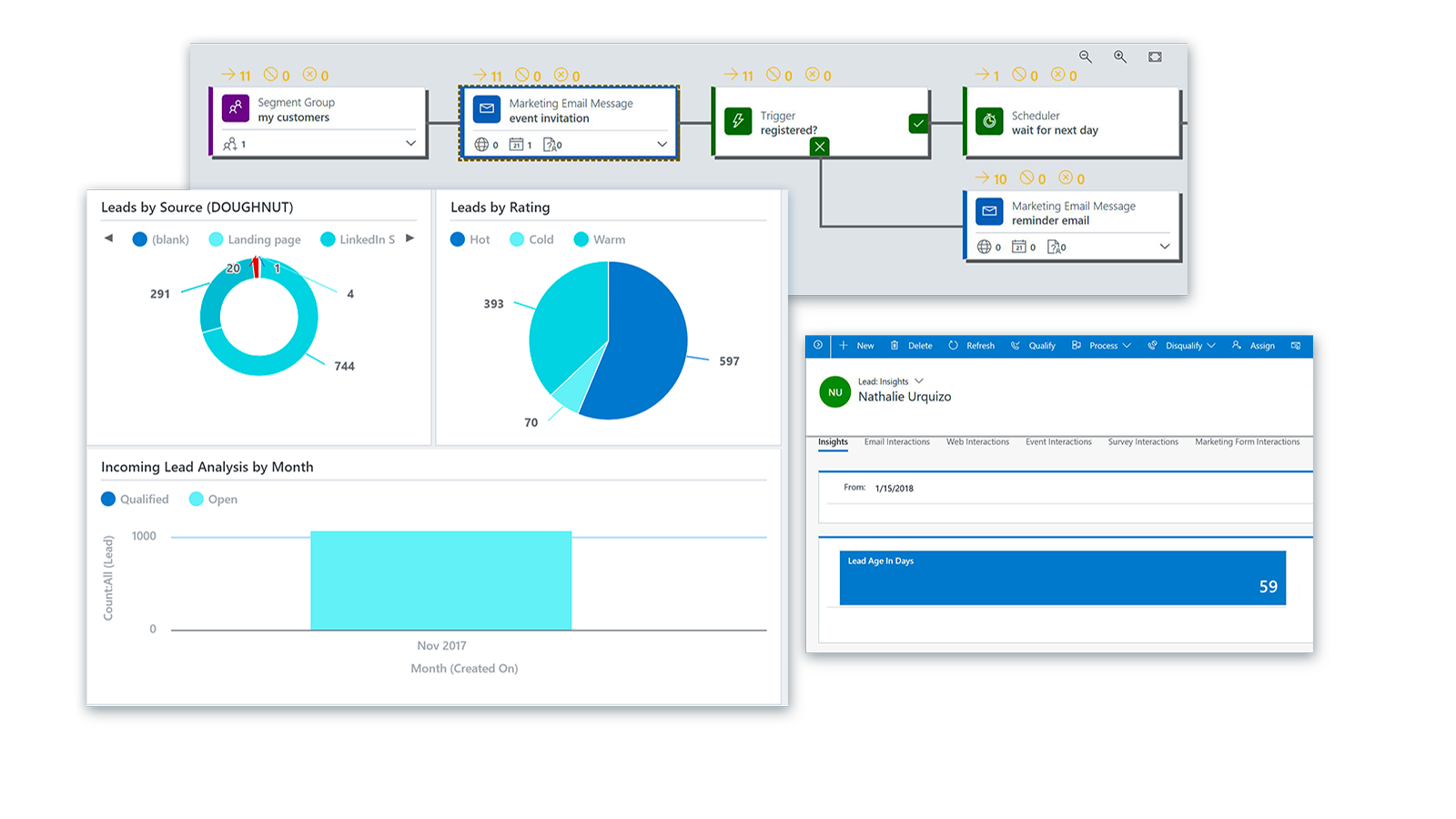Switch to the Email Interactions tab

pyautogui.click(x=896, y=442)
